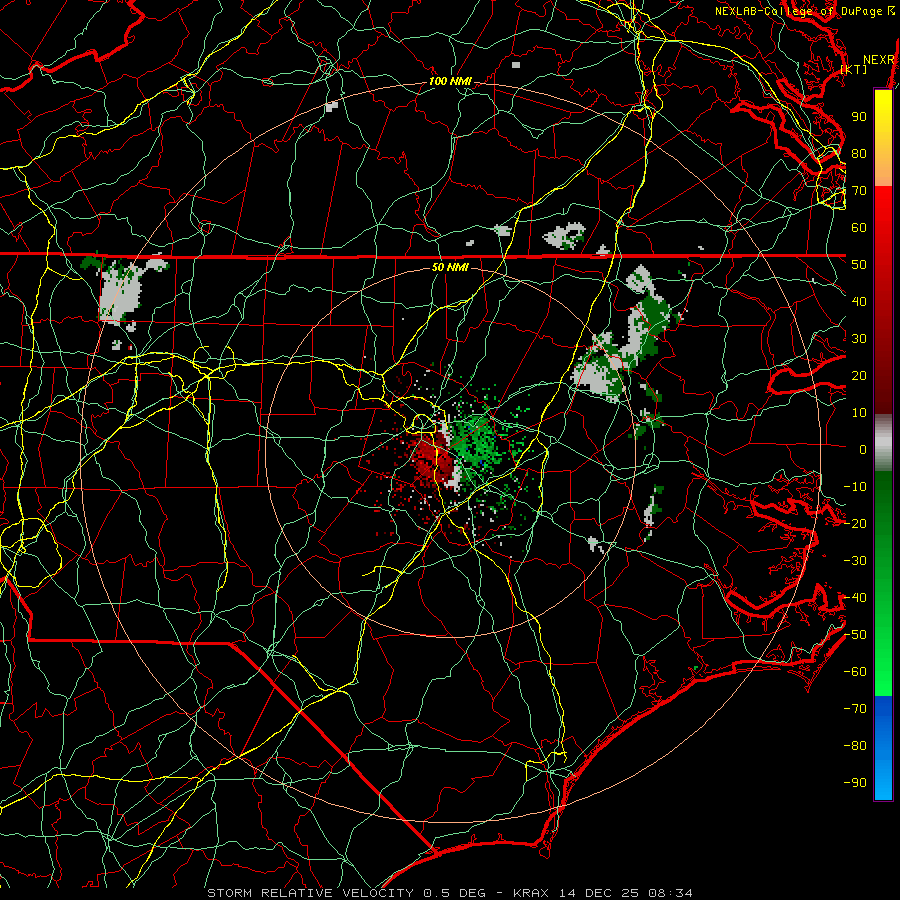Click the -40 scale label
The height and width of the screenshot is (900, 900).
[855, 598]
